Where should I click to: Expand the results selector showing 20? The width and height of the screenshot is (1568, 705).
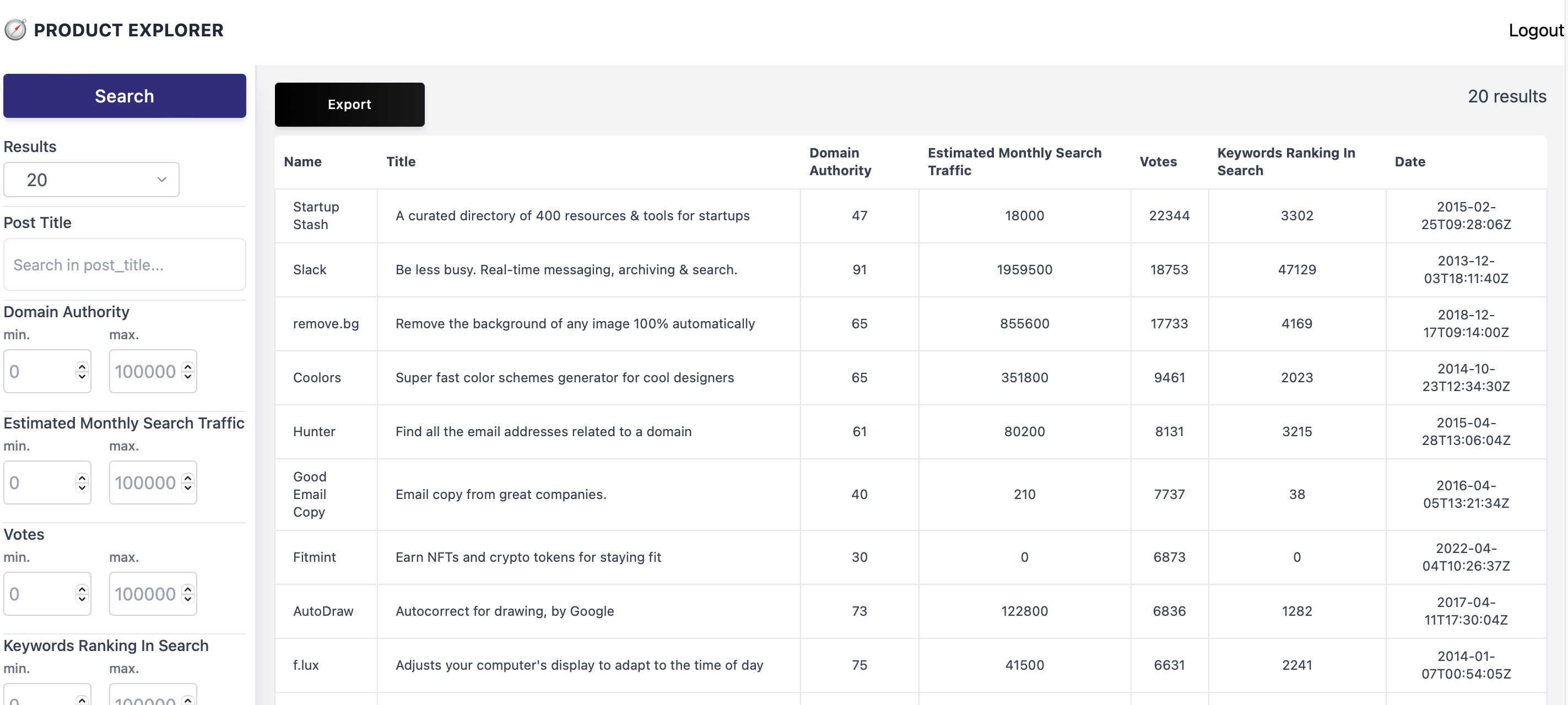[91, 180]
